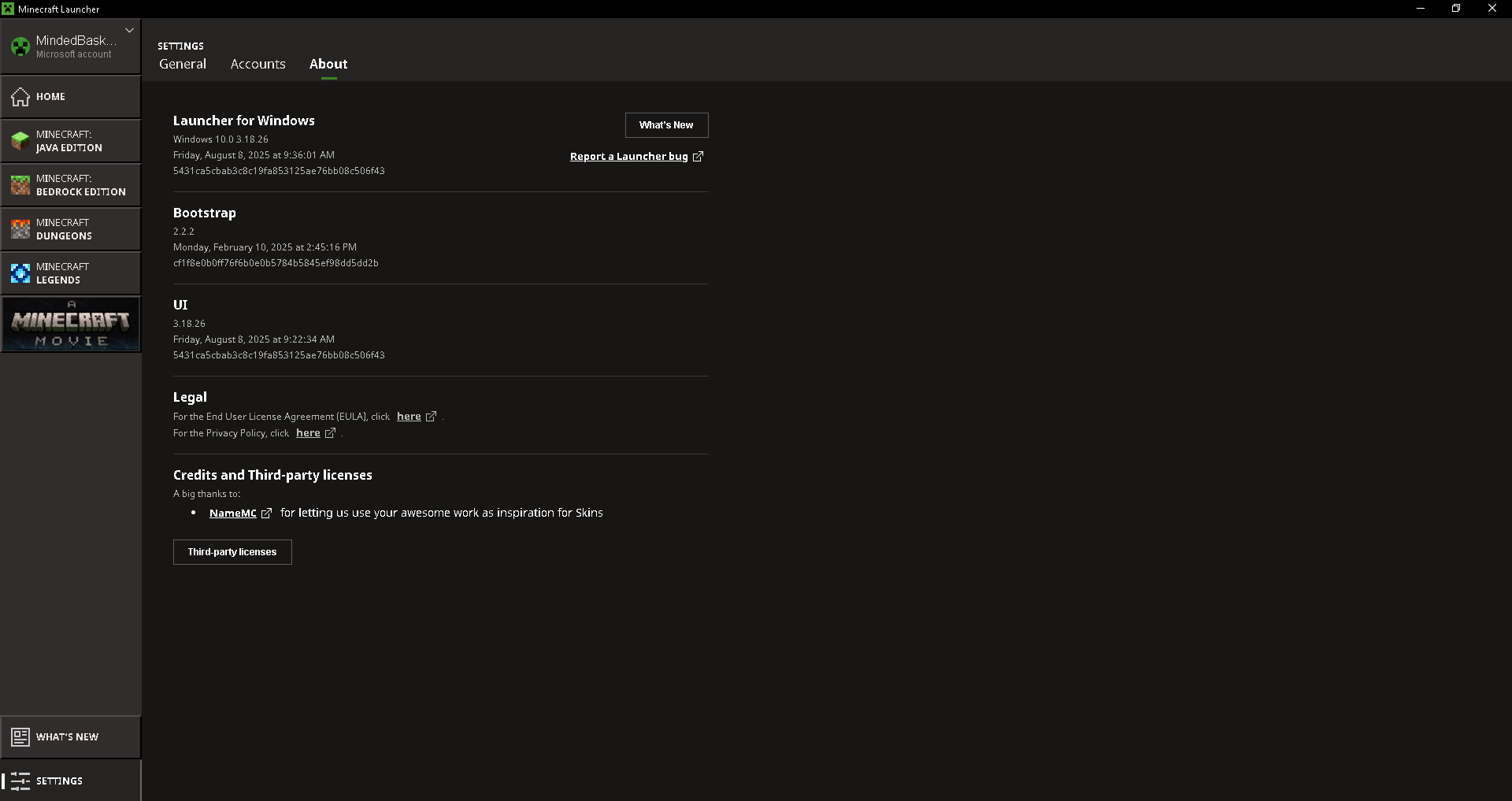Open Minecraft Dungeons page

tap(71, 229)
